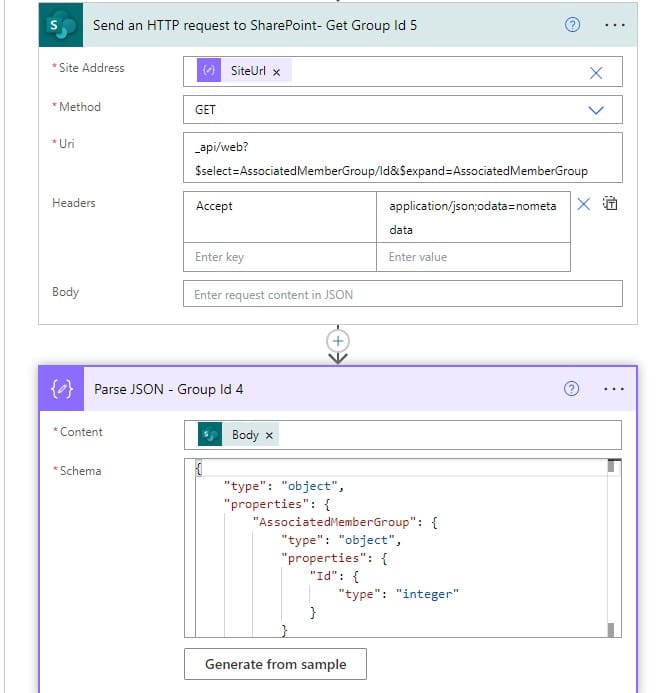This screenshot has width=662, height=693.
Task: Click the Body token in Content field
Action: click(x=238, y=435)
